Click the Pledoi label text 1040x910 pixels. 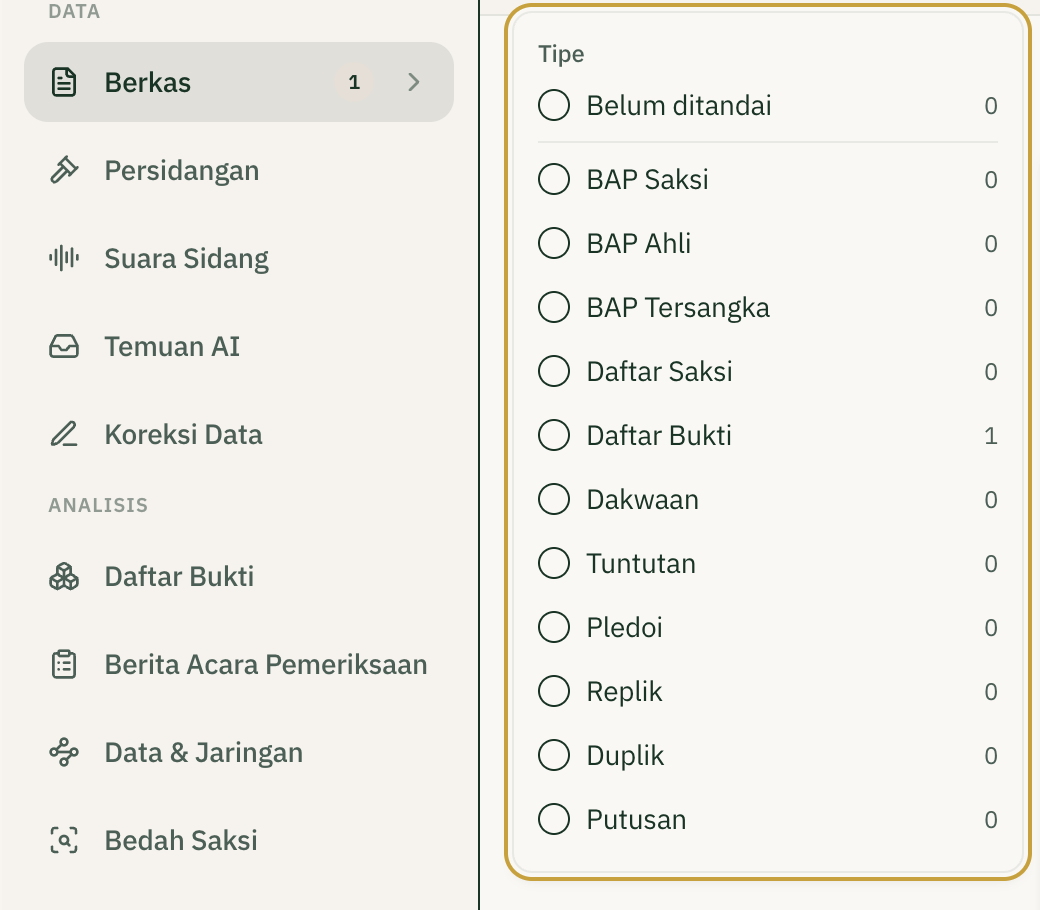[624, 627]
